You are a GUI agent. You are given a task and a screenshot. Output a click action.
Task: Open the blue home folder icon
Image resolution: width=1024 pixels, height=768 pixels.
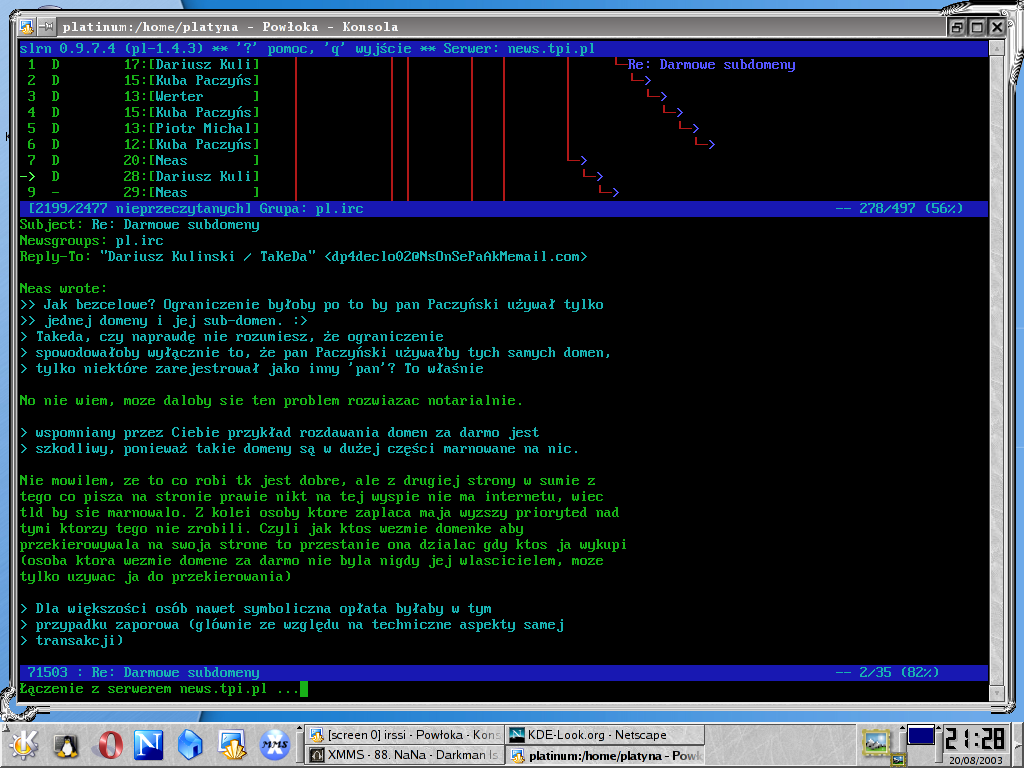(190, 744)
